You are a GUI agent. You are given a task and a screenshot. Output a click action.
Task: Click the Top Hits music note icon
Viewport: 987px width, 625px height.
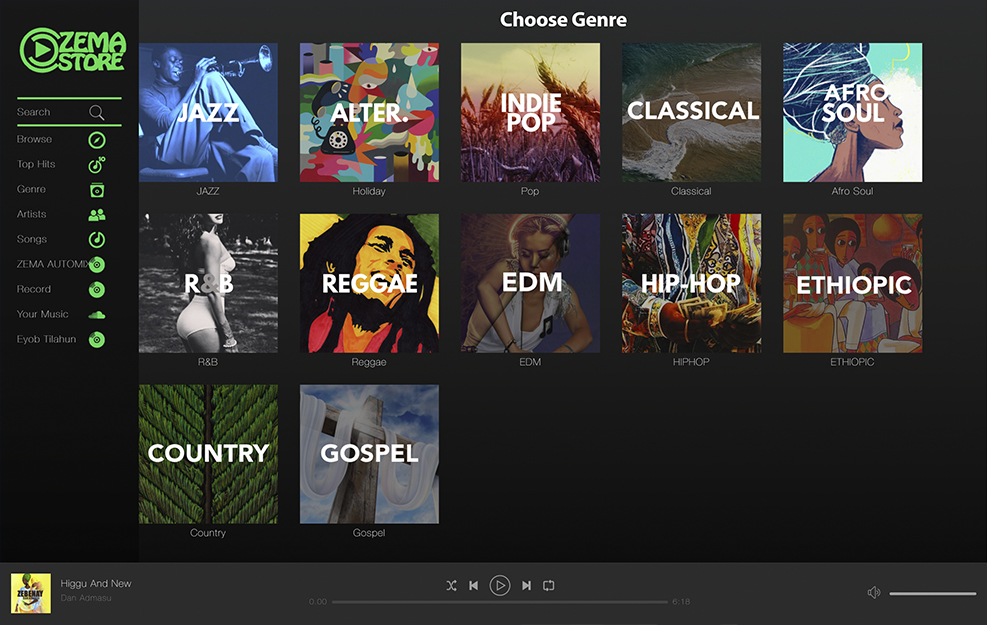point(97,164)
